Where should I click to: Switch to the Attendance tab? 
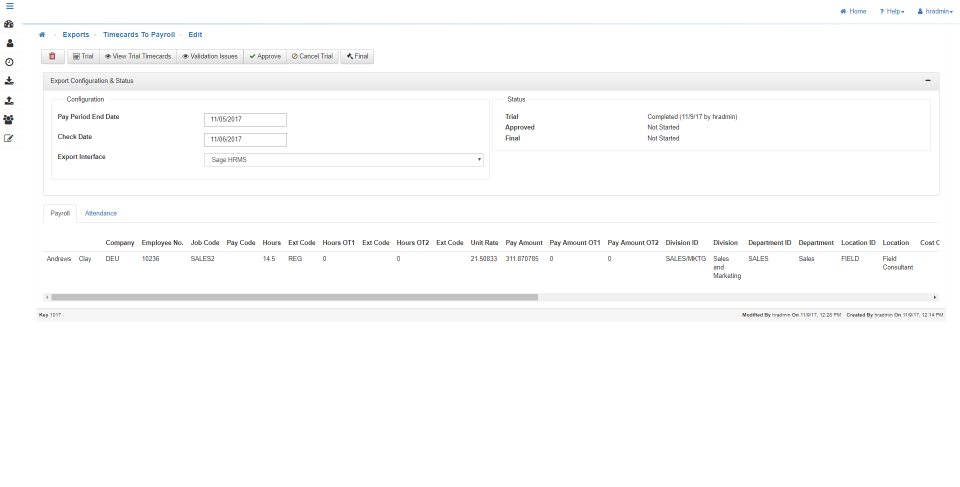100,214
